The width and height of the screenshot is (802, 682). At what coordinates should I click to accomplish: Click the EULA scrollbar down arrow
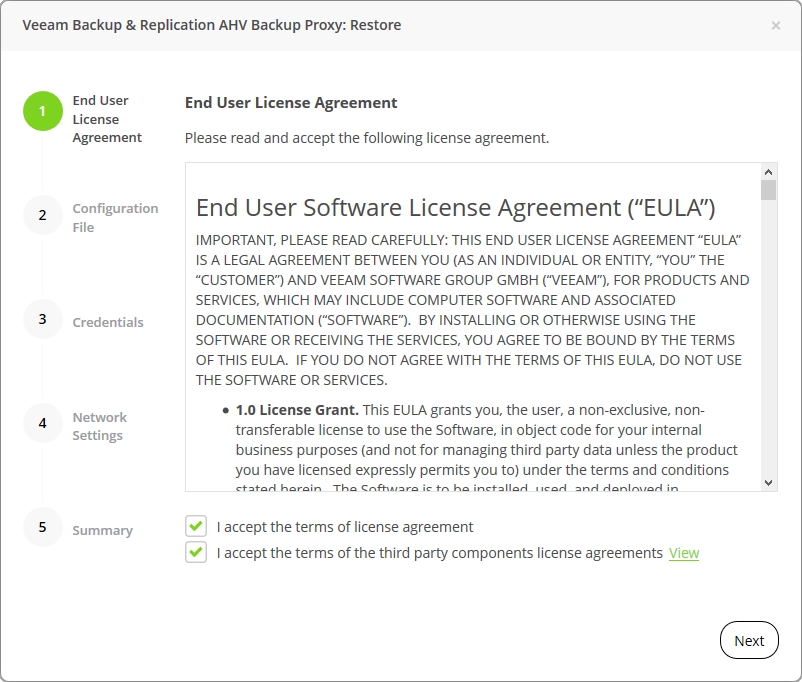[x=768, y=482]
